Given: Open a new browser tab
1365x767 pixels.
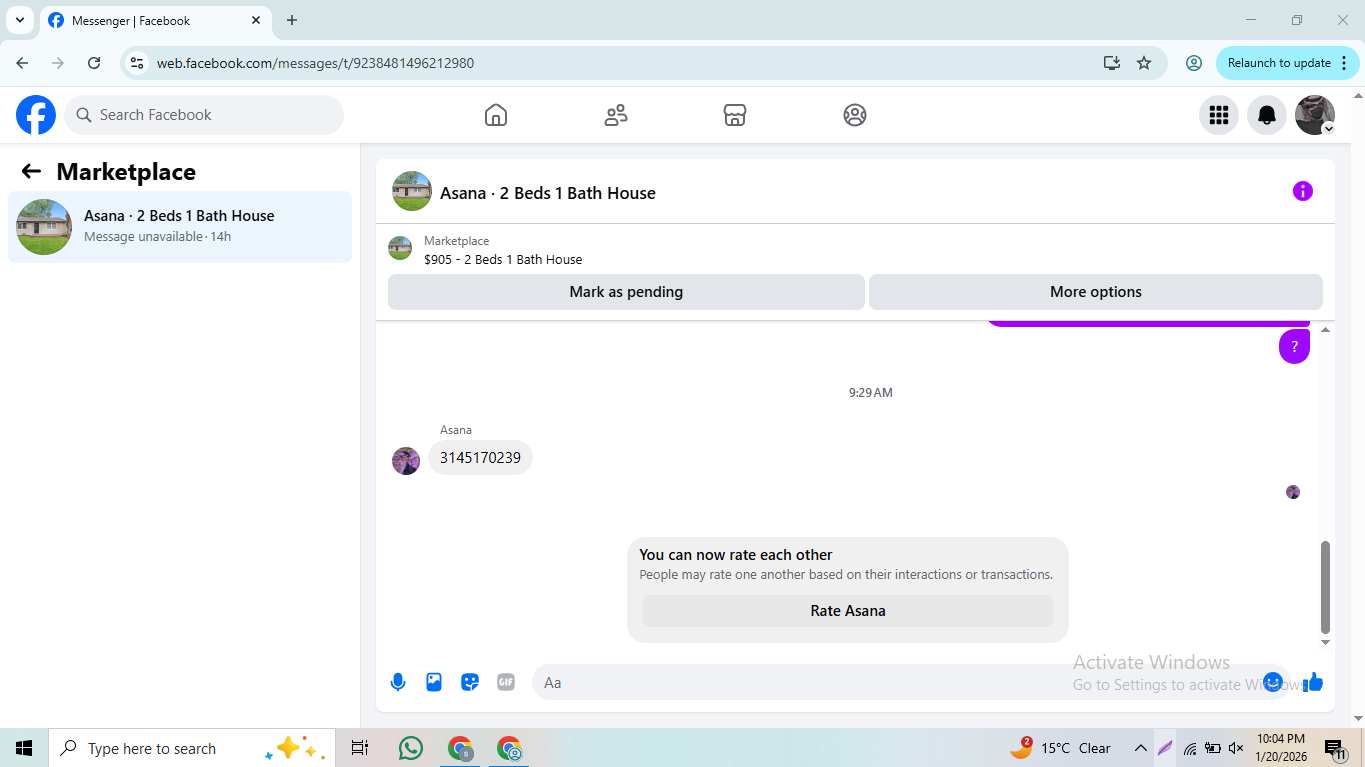Looking at the screenshot, I should (x=292, y=20).
